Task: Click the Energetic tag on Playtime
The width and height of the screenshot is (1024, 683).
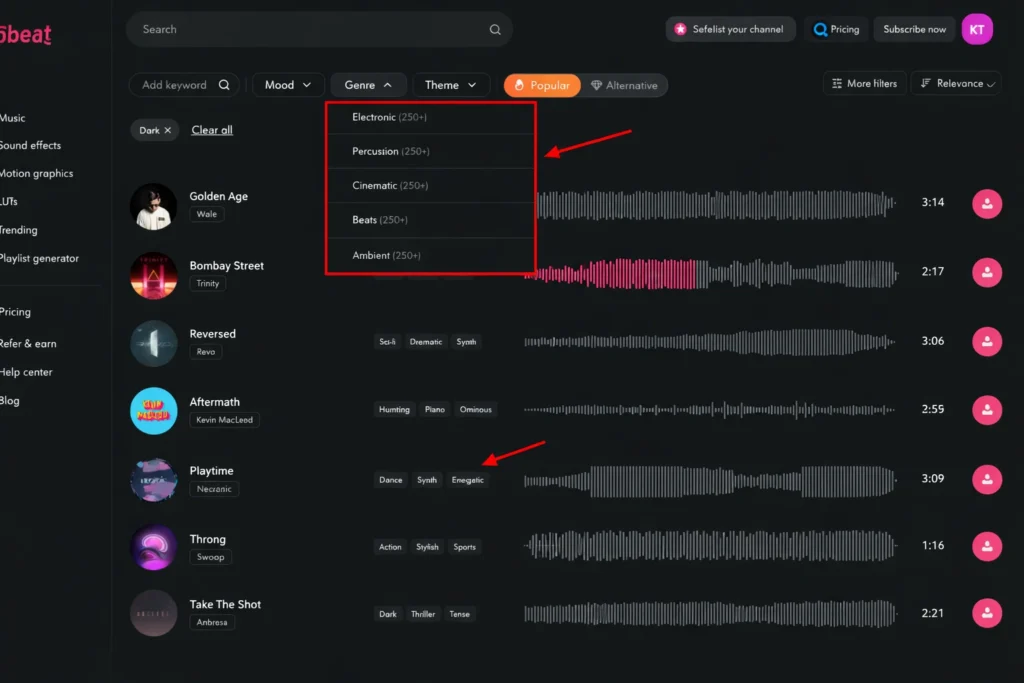Action: click(467, 480)
